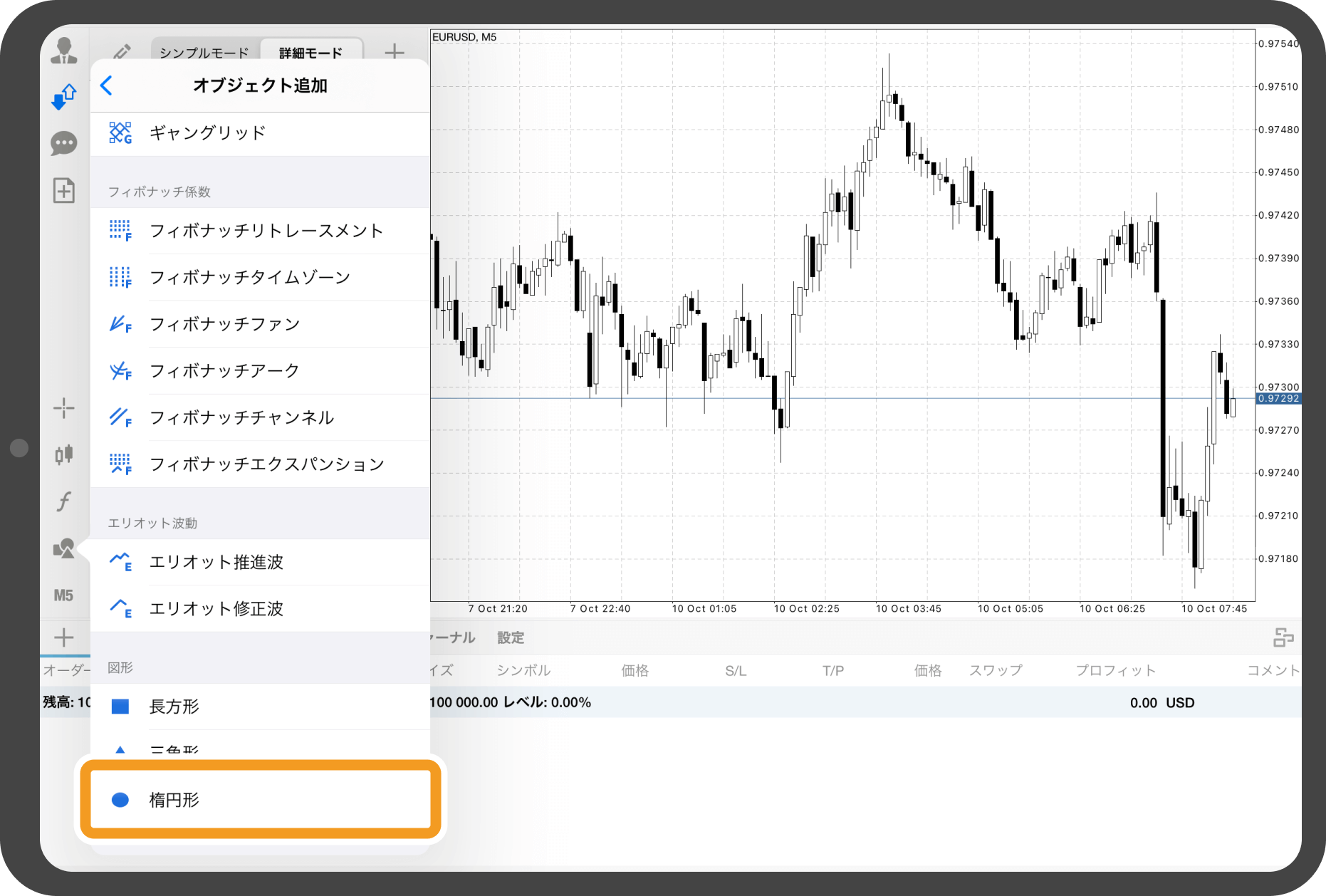Open the account profile icon
Image resolution: width=1326 pixels, height=896 pixels.
point(64,51)
